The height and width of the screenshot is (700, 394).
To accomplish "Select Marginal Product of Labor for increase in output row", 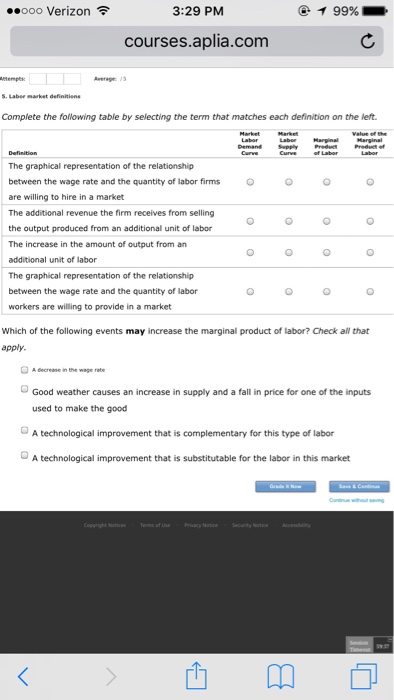I will (x=327, y=252).
